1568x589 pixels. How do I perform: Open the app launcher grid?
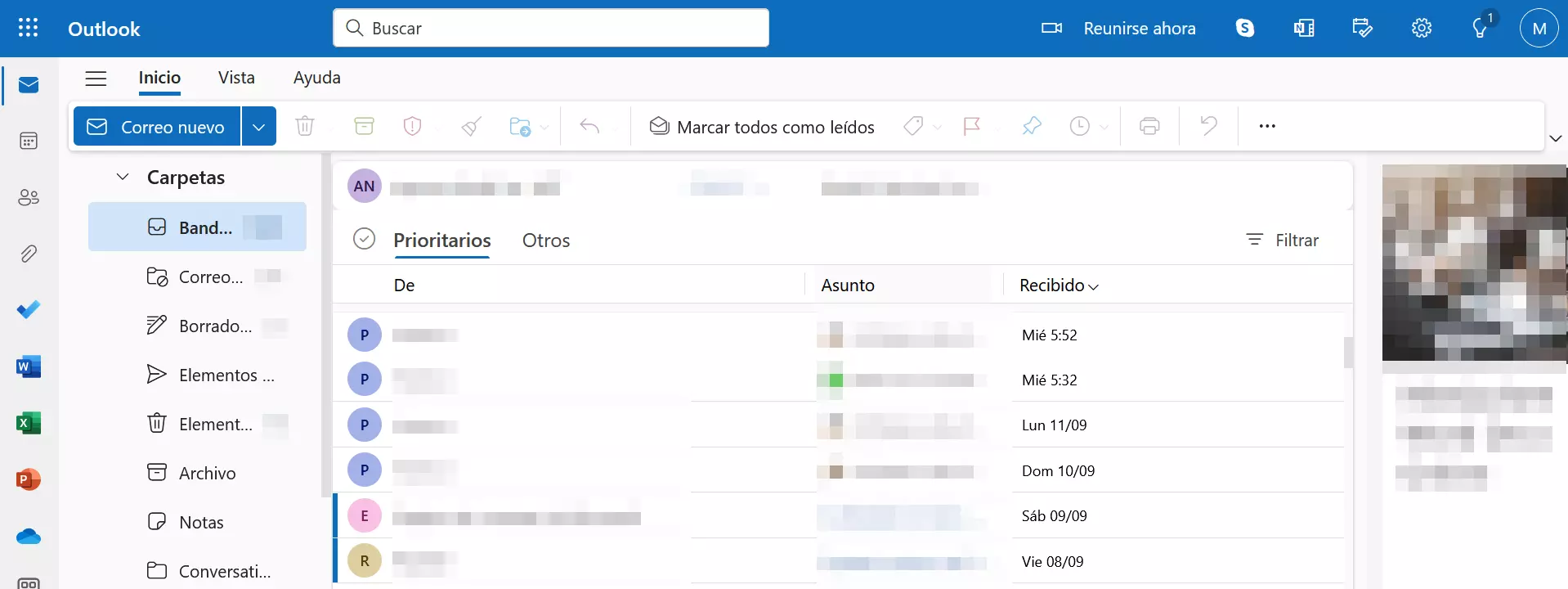click(28, 28)
